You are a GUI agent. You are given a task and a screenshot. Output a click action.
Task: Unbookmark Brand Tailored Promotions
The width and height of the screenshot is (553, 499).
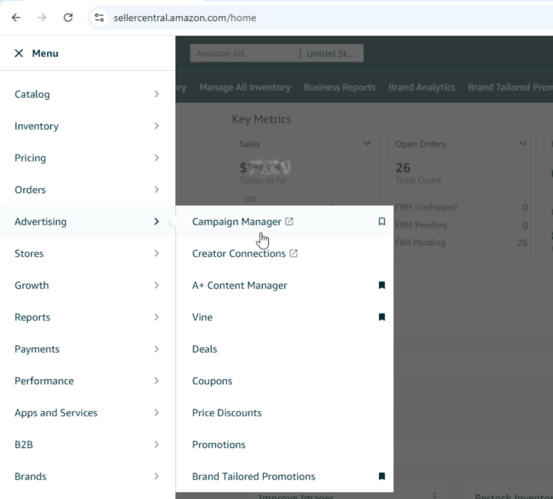pos(382,476)
